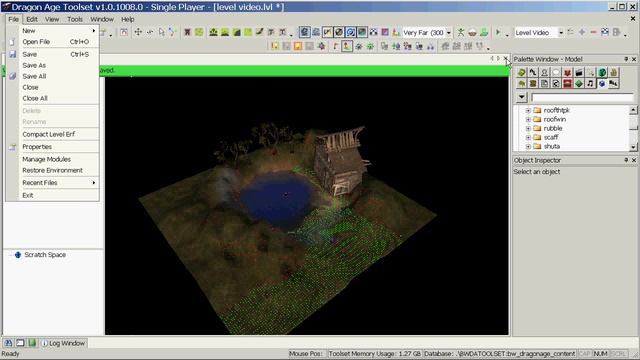Click Open File menu entry

coord(53,42)
